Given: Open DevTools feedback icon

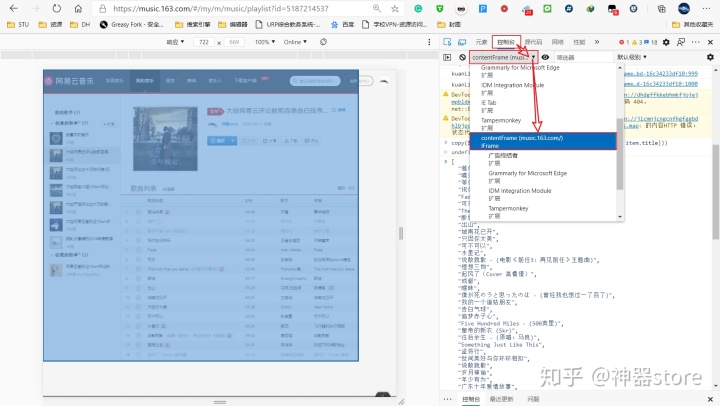Looking at the screenshot, I should tap(681, 42).
